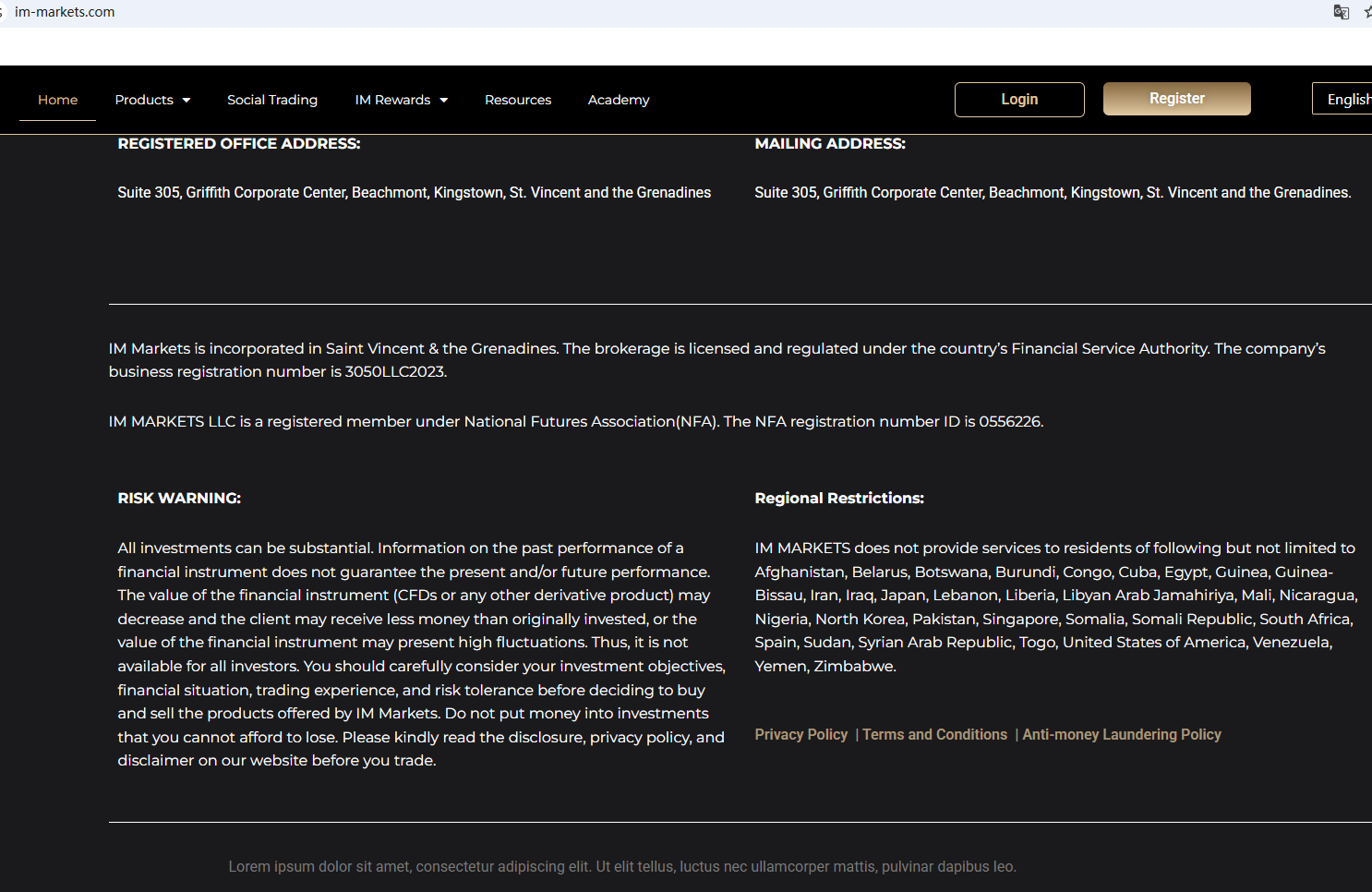Click the gold Register button
Screen dimensions: 1372x892
(x=1176, y=99)
